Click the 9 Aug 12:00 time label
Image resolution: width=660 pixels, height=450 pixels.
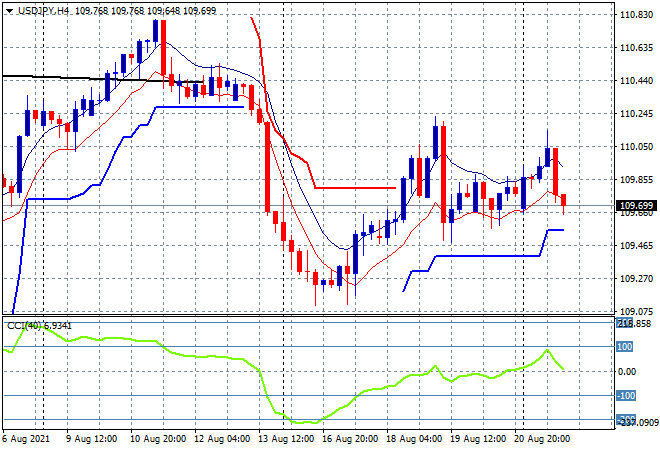[x=92, y=439]
